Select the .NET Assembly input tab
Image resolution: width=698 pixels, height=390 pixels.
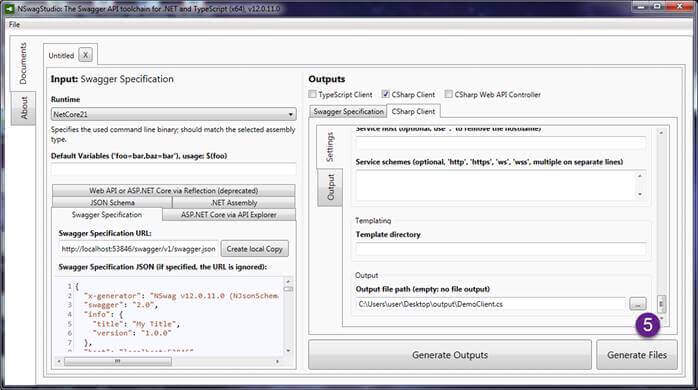click(x=234, y=203)
